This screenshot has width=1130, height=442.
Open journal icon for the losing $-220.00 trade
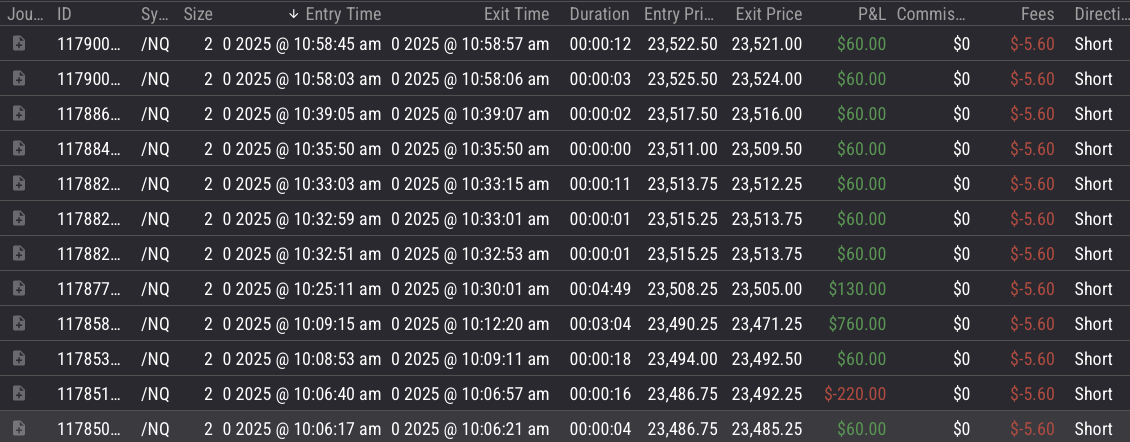pyautogui.click(x=18, y=394)
